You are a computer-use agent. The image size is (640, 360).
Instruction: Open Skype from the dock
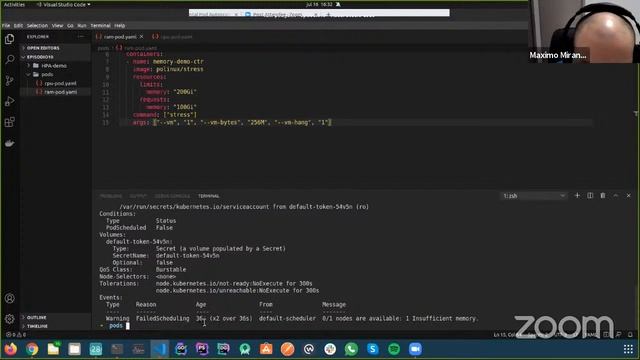pyautogui.click(x=372, y=349)
